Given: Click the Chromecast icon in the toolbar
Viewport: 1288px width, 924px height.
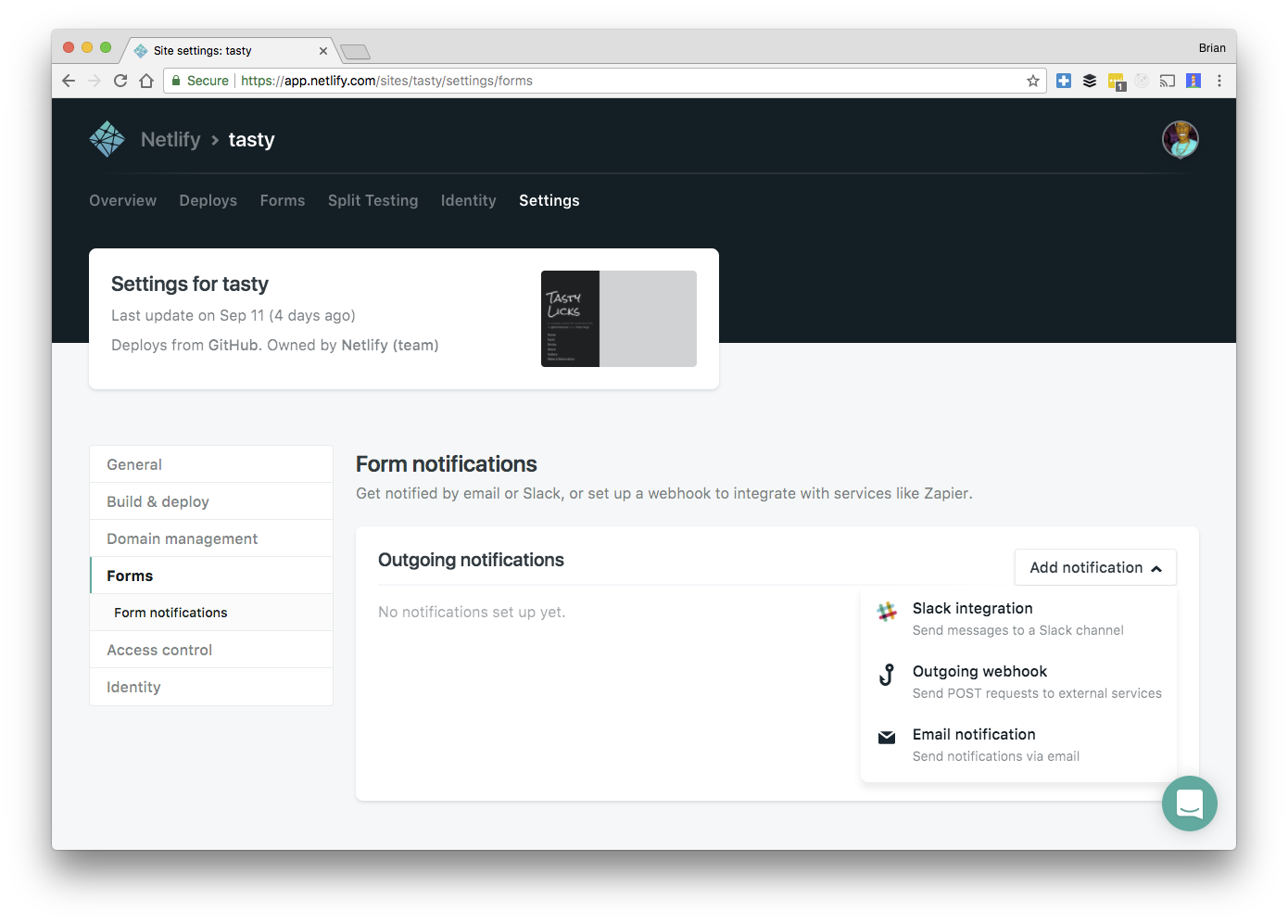Looking at the screenshot, I should (x=1167, y=81).
